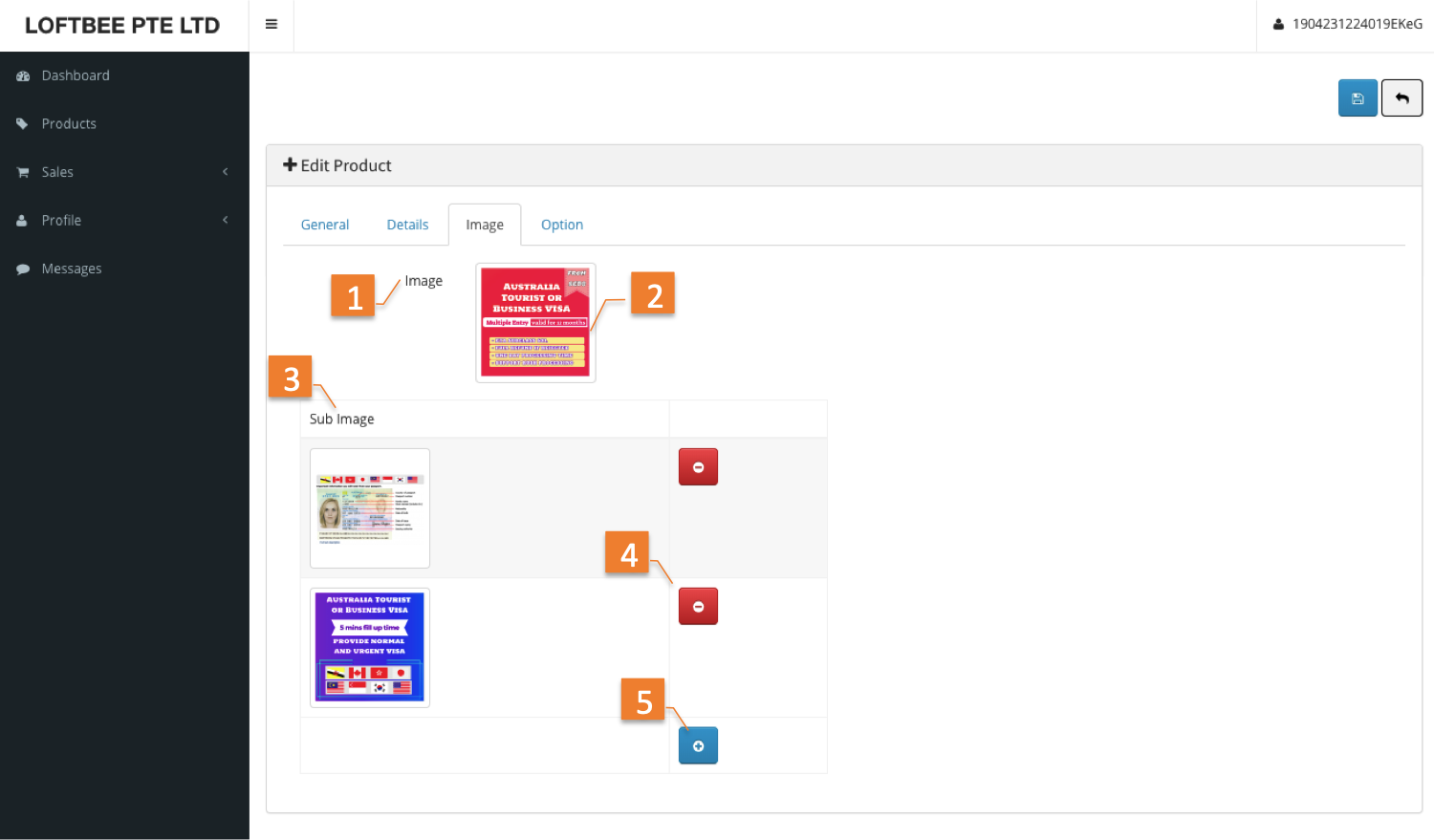Expand the Sales submenu chevron
Image resolution: width=1434 pixels, height=840 pixels.
[226, 172]
